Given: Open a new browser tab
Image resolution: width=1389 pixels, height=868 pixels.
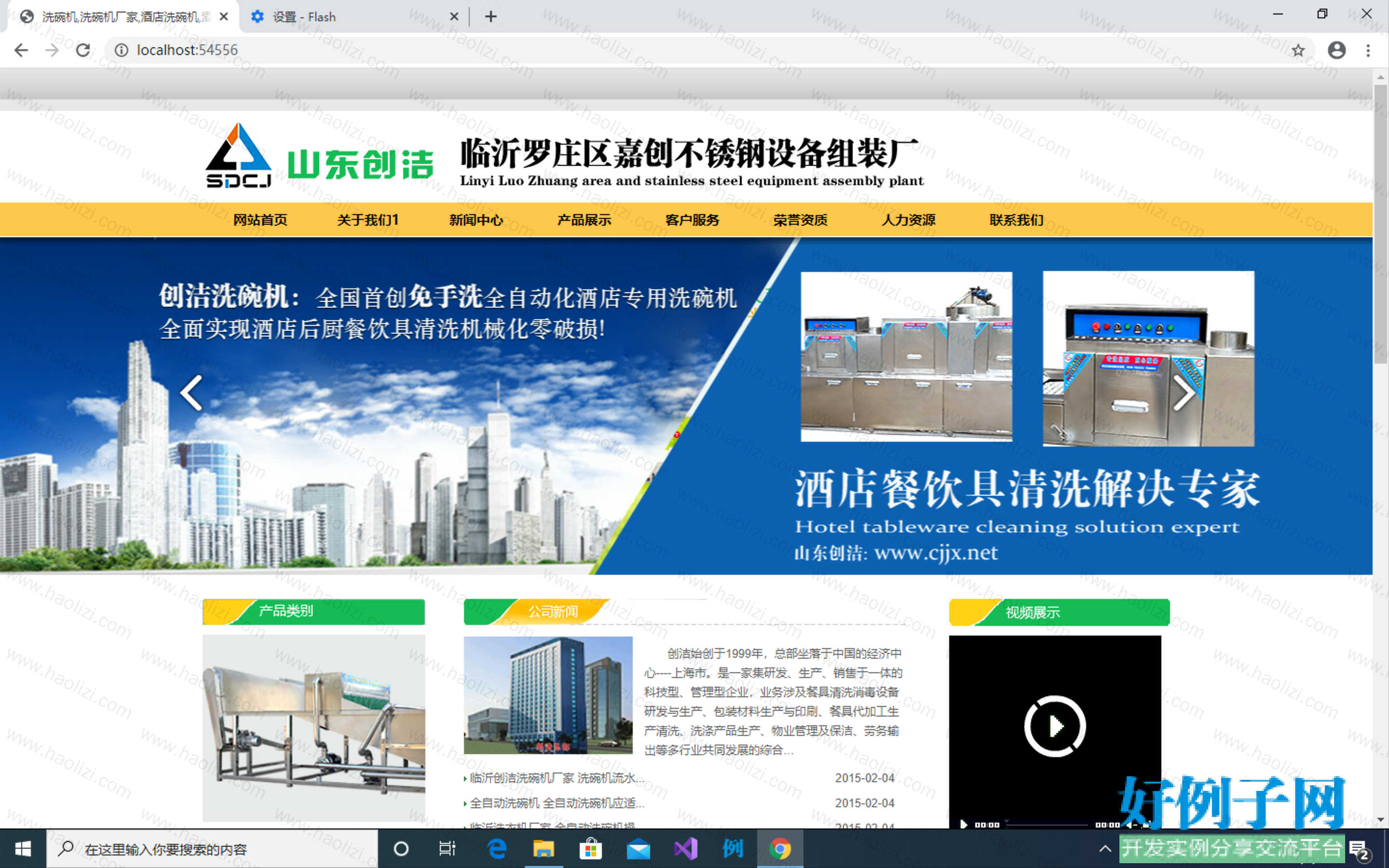Looking at the screenshot, I should click(x=491, y=17).
